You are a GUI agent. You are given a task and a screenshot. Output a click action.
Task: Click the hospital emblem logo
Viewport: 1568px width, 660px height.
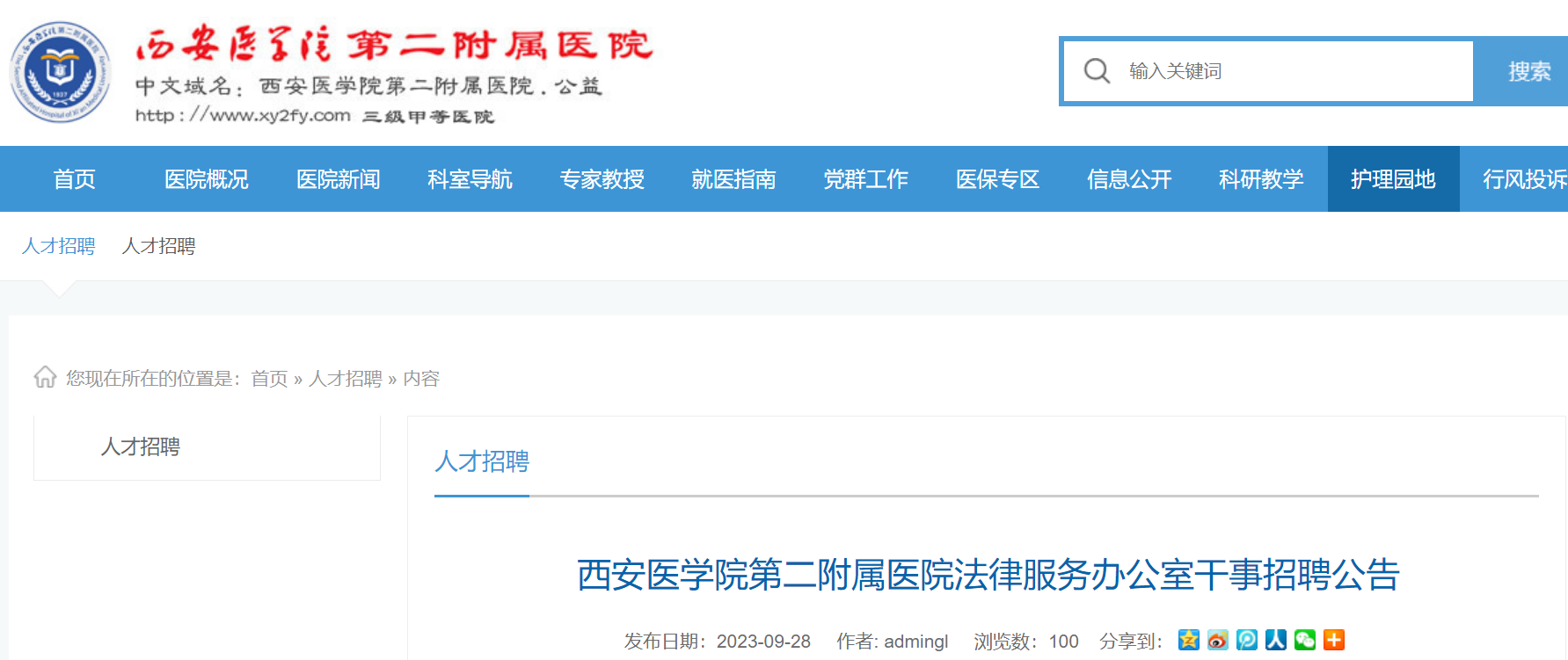pos(60,72)
